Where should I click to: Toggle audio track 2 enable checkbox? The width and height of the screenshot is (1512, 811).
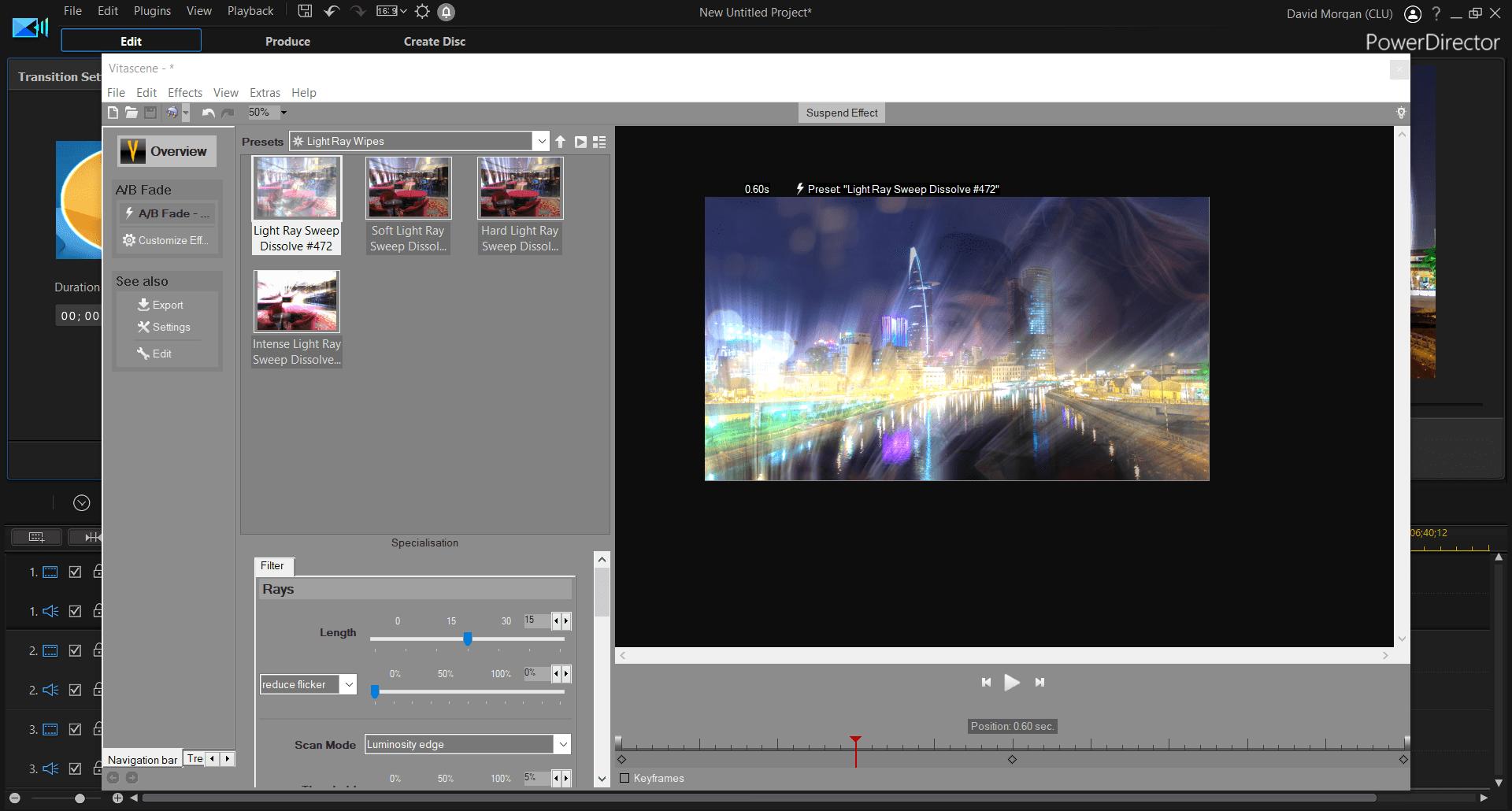pyautogui.click(x=75, y=690)
